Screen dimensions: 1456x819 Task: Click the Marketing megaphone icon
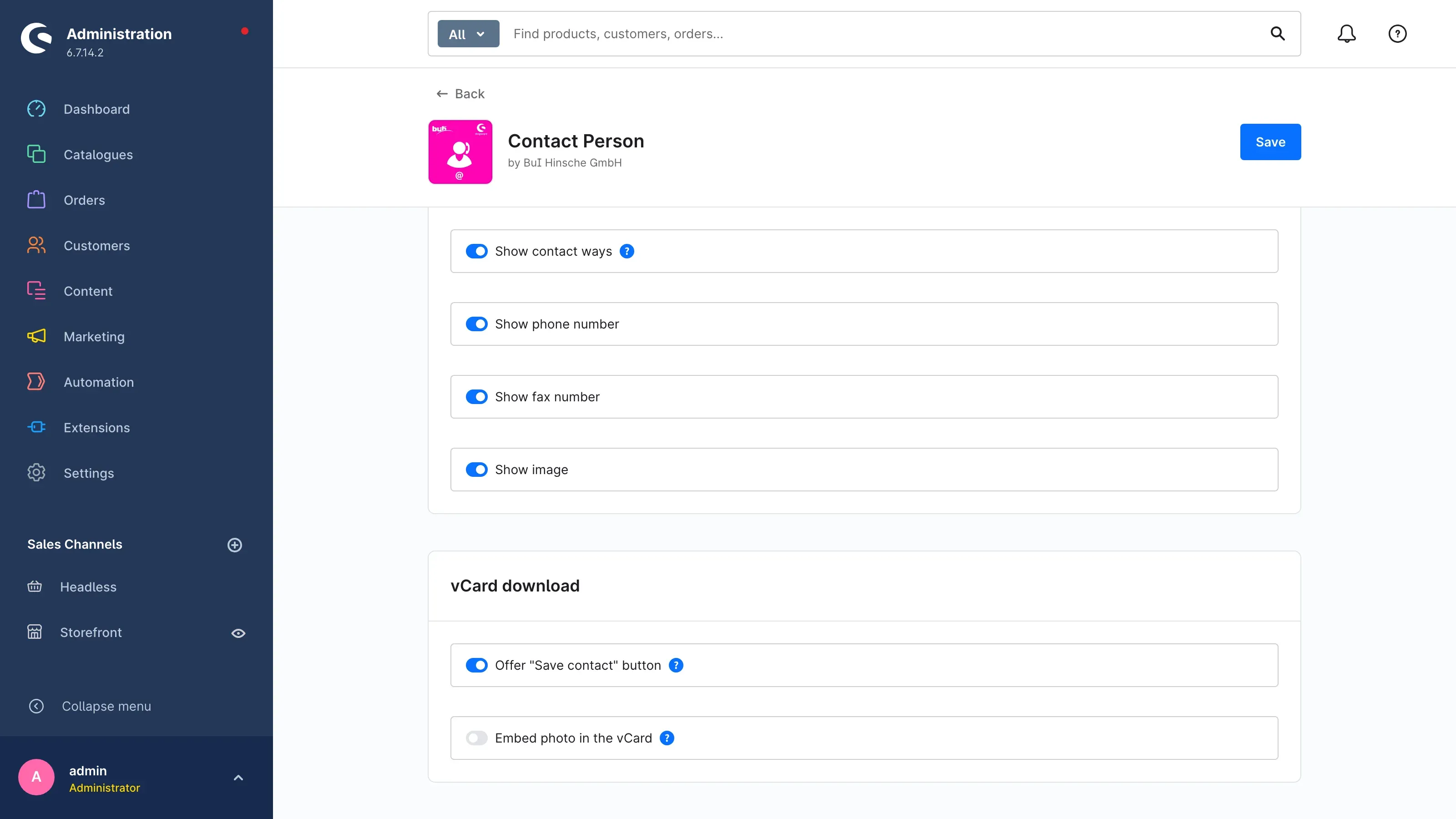pos(36,336)
